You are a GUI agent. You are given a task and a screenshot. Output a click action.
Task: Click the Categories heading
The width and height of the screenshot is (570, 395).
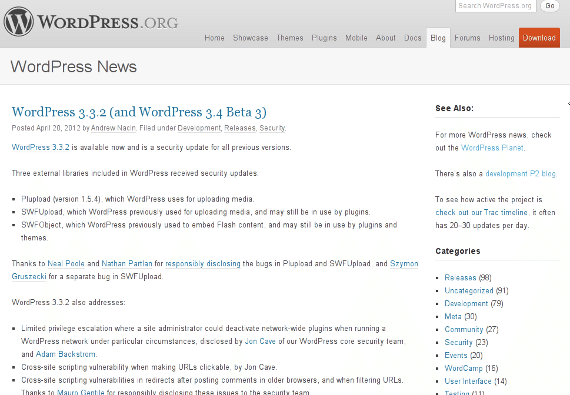point(458,251)
